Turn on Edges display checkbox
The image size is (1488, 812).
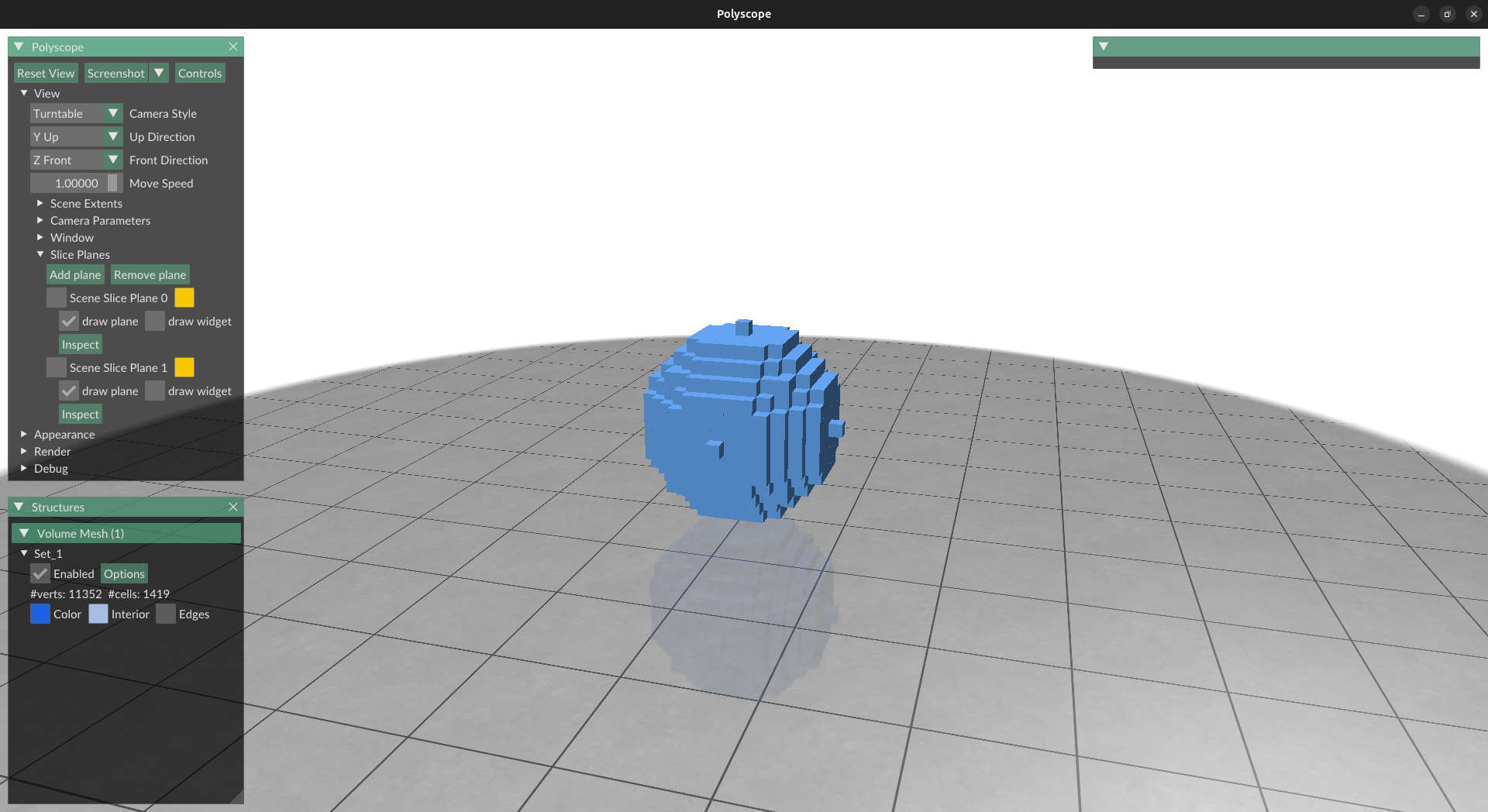pyautogui.click(x=166, y=614)
